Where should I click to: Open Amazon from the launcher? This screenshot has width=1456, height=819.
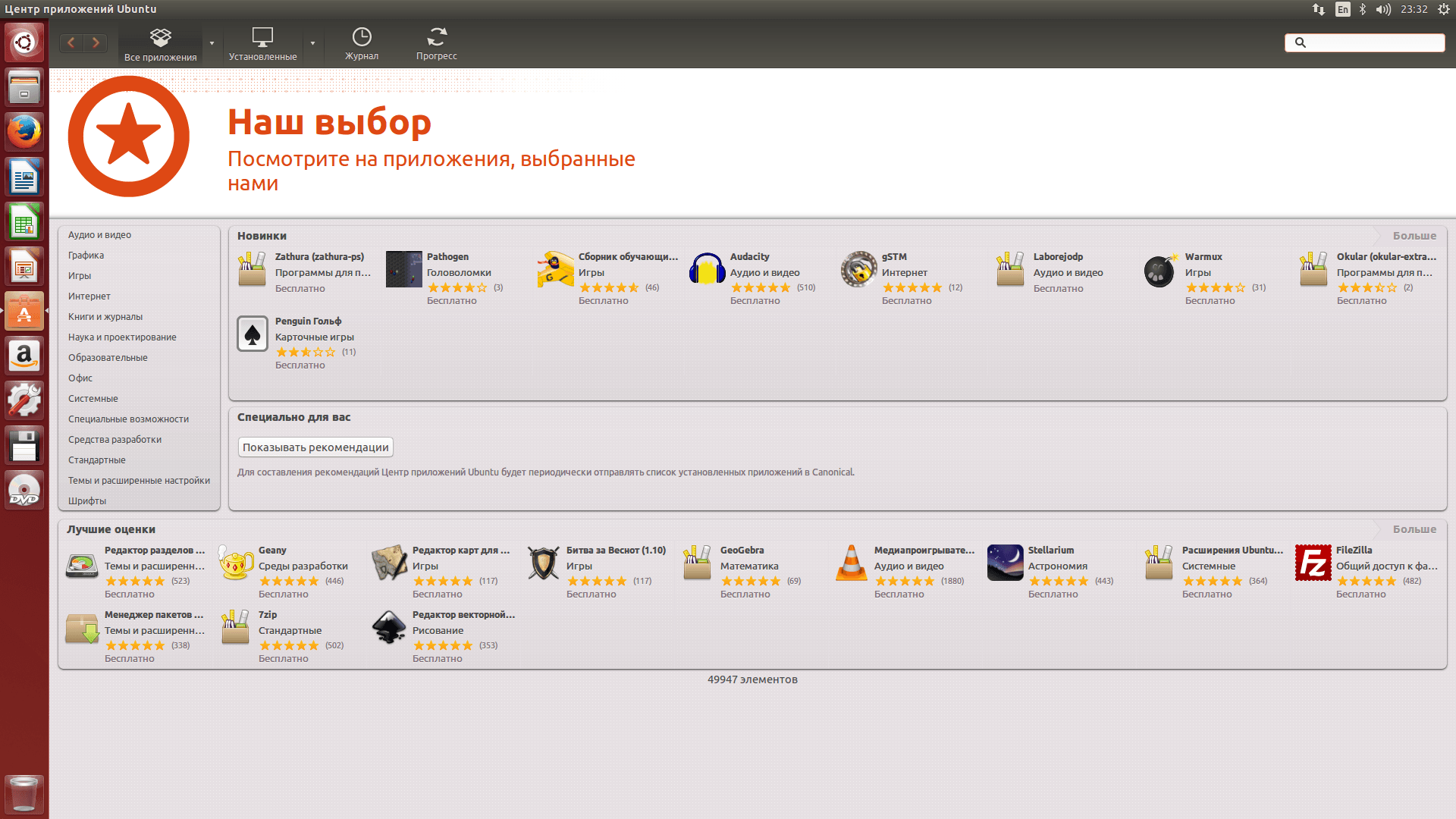pyautogui.click(x=24, y=356)
